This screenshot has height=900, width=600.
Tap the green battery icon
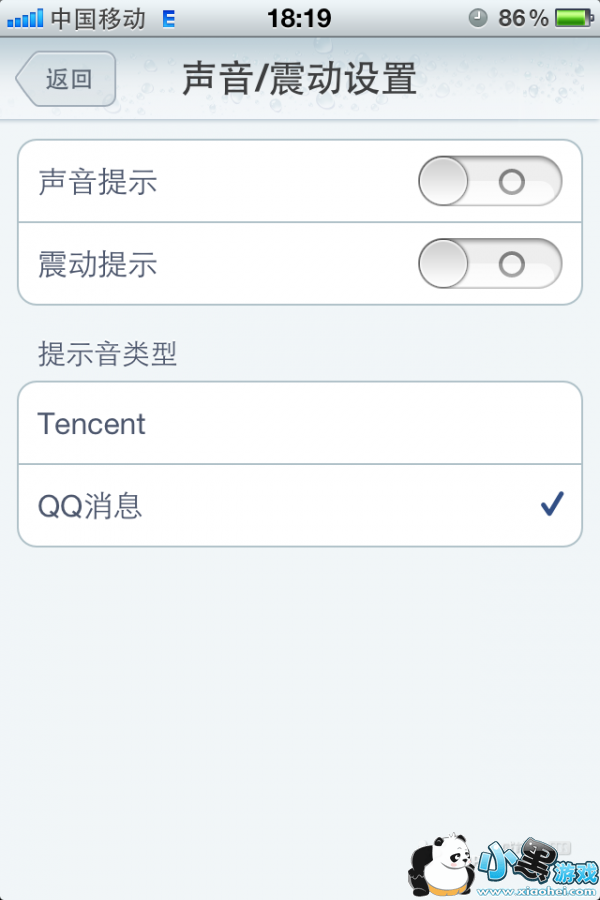[574, 18]
